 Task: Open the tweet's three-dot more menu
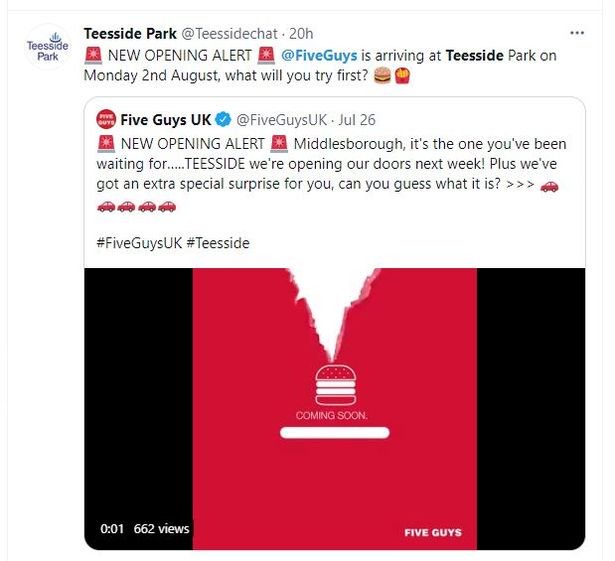pyautogui.click(x=577, y=33)
